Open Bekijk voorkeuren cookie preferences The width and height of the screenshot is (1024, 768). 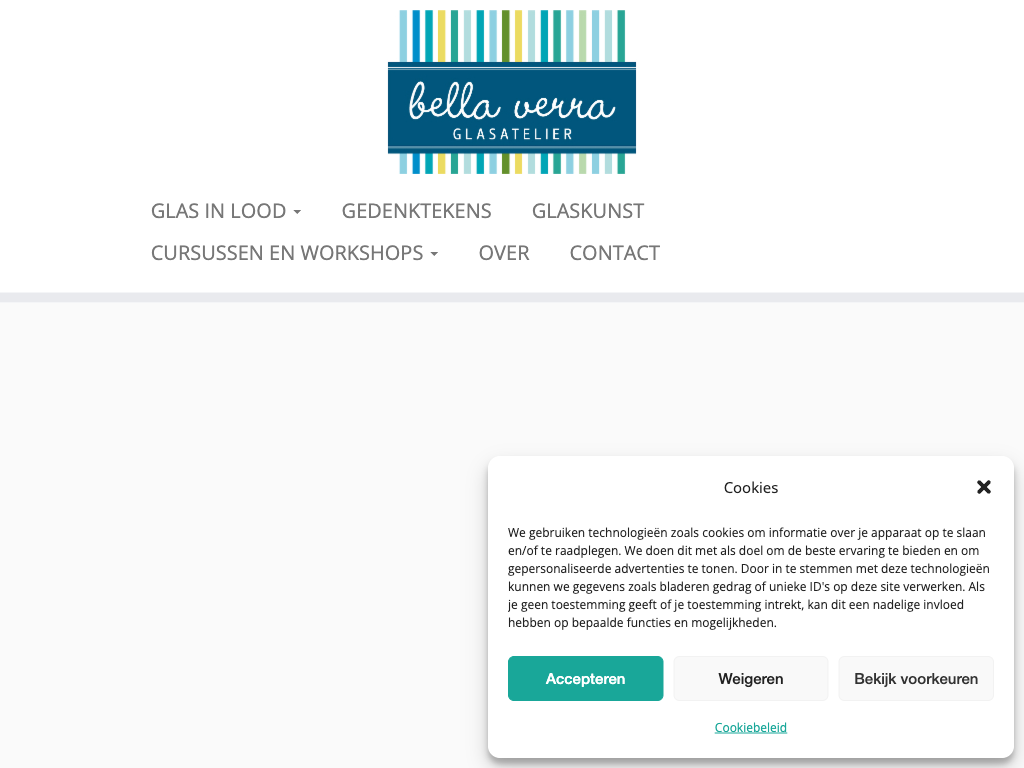click(x=916, y=679)
